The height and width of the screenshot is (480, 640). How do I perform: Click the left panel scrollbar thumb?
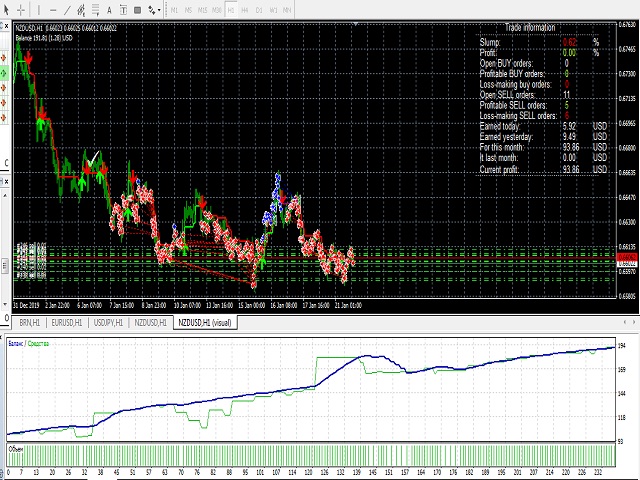5,266
